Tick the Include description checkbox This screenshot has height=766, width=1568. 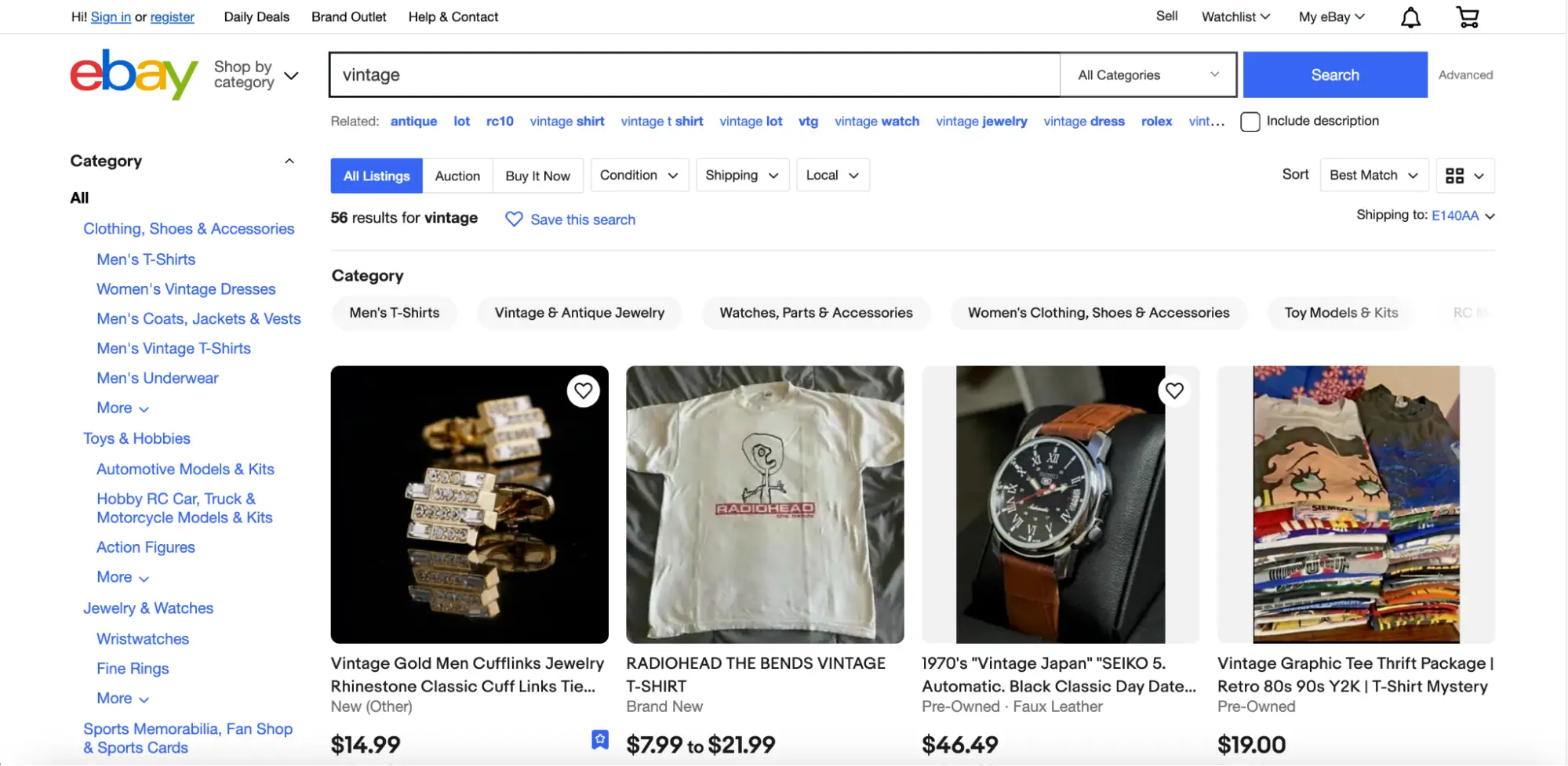point(1250,122)
